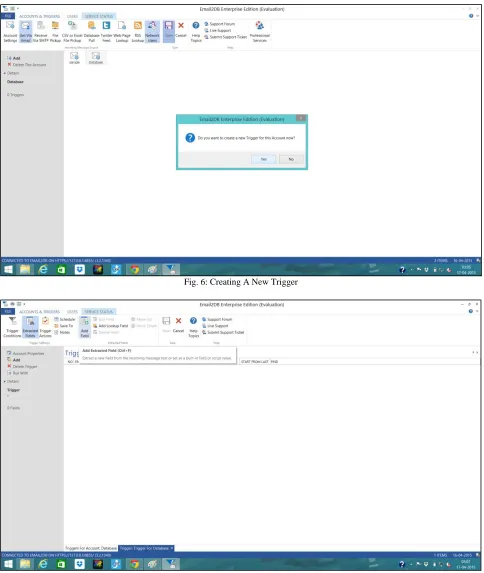The height and width of the screenshot is (573, 484).
Task: Open Internet Explorer on the Fig. 6 taskbar
Action: 43,270
